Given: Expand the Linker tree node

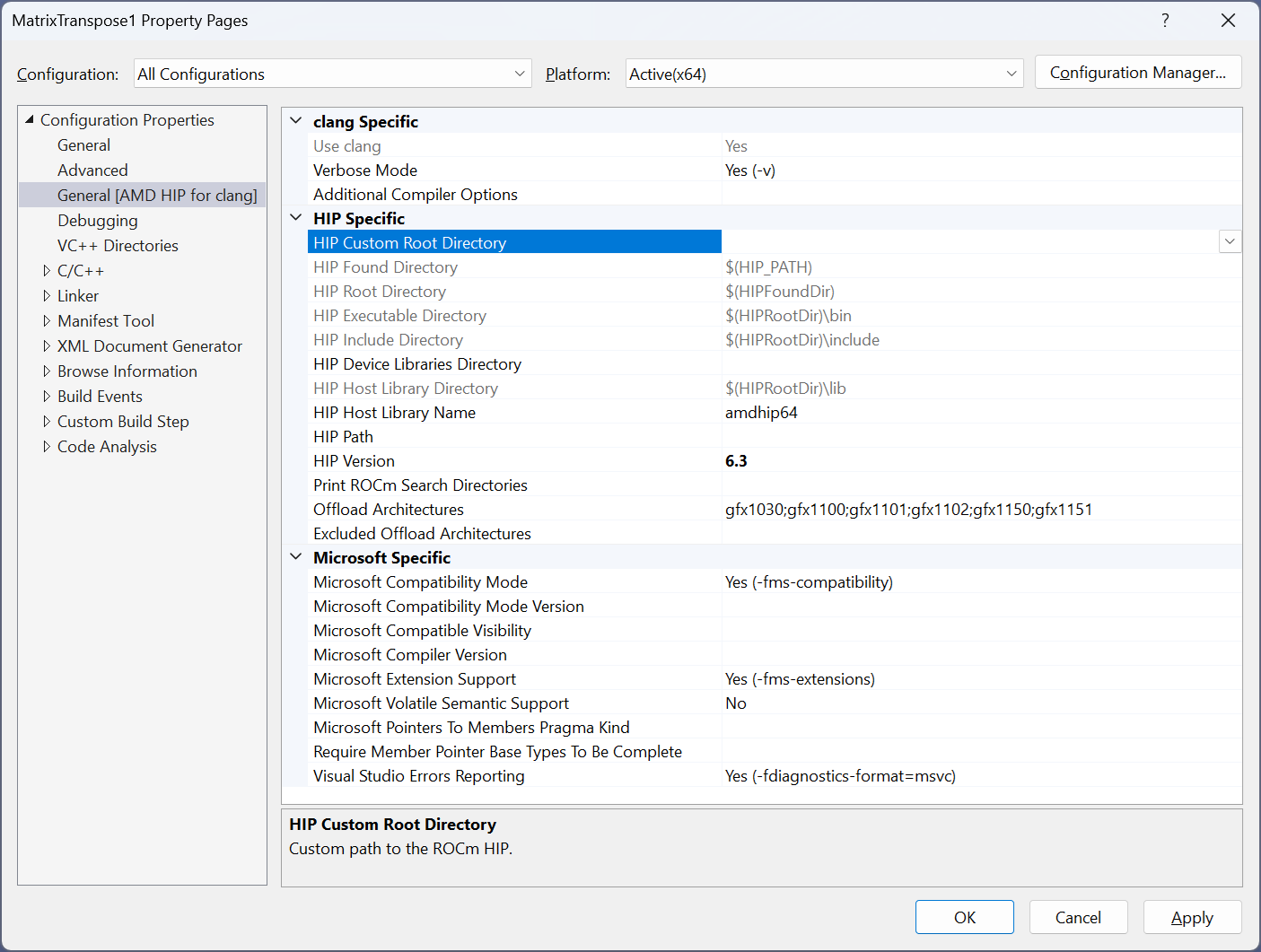Looking at the screenshot, I should (47, 295).
